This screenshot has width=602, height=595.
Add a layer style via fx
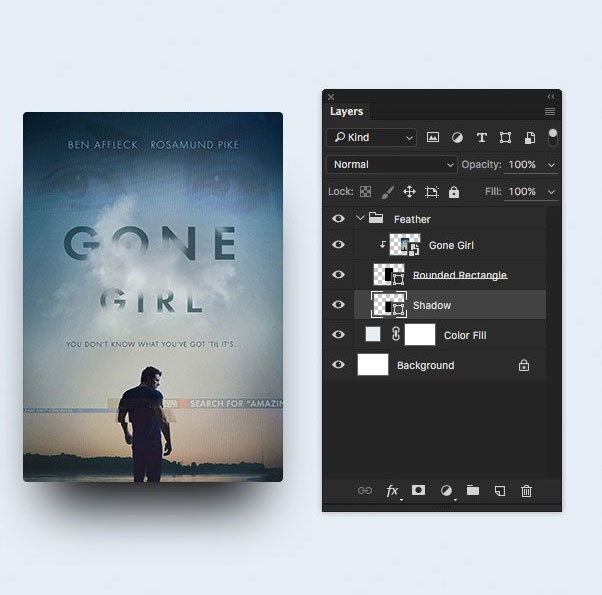392,491
